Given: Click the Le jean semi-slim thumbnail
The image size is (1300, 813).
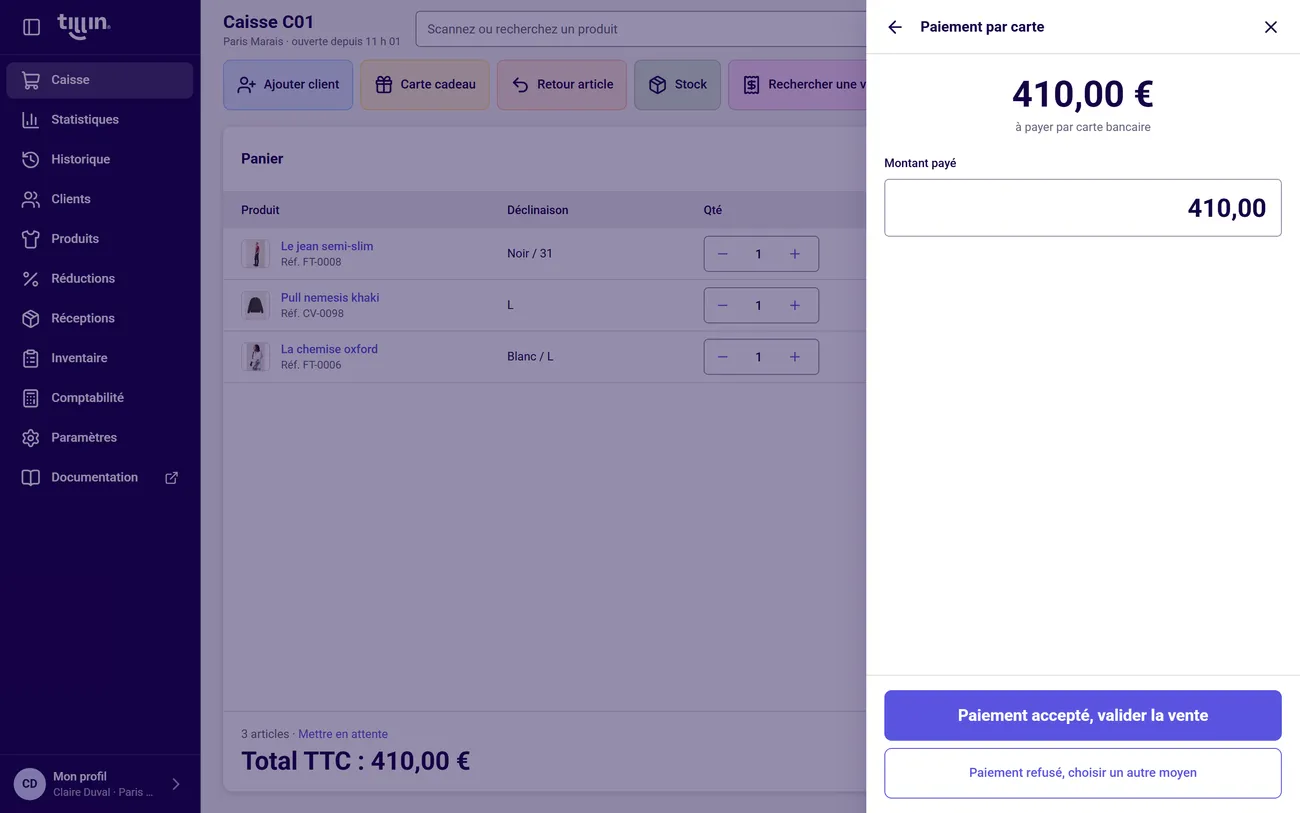Looking at the screenshot, I should coord(256,254).
